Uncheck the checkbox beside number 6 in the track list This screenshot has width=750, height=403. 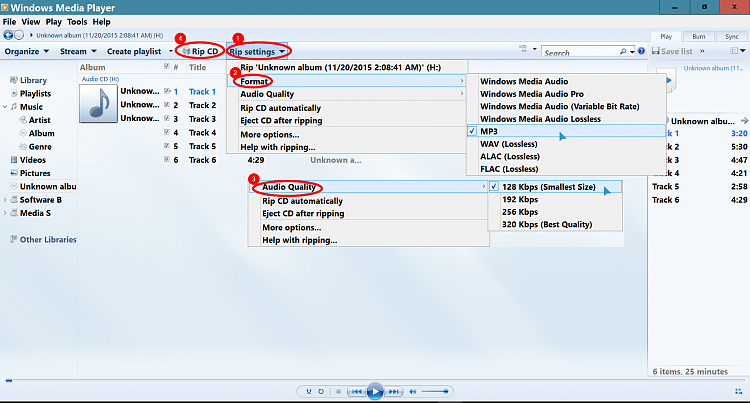pos(167,159)
